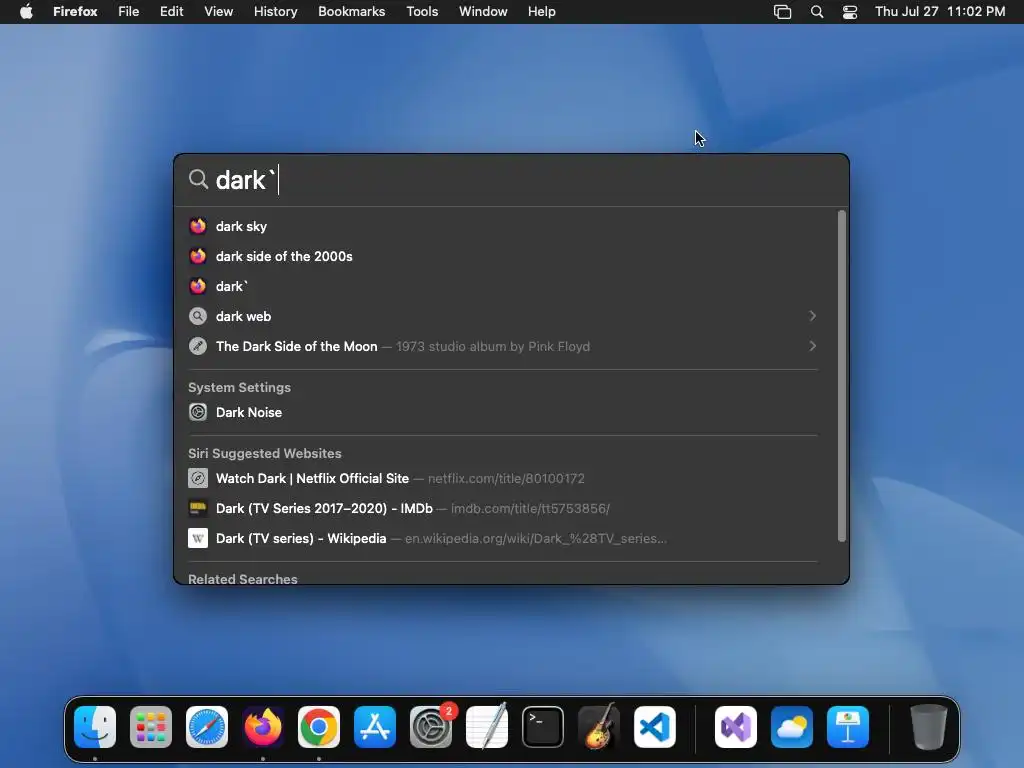
Task: Open purple Visual Studio icon in Dock
Action: point(736,727)
